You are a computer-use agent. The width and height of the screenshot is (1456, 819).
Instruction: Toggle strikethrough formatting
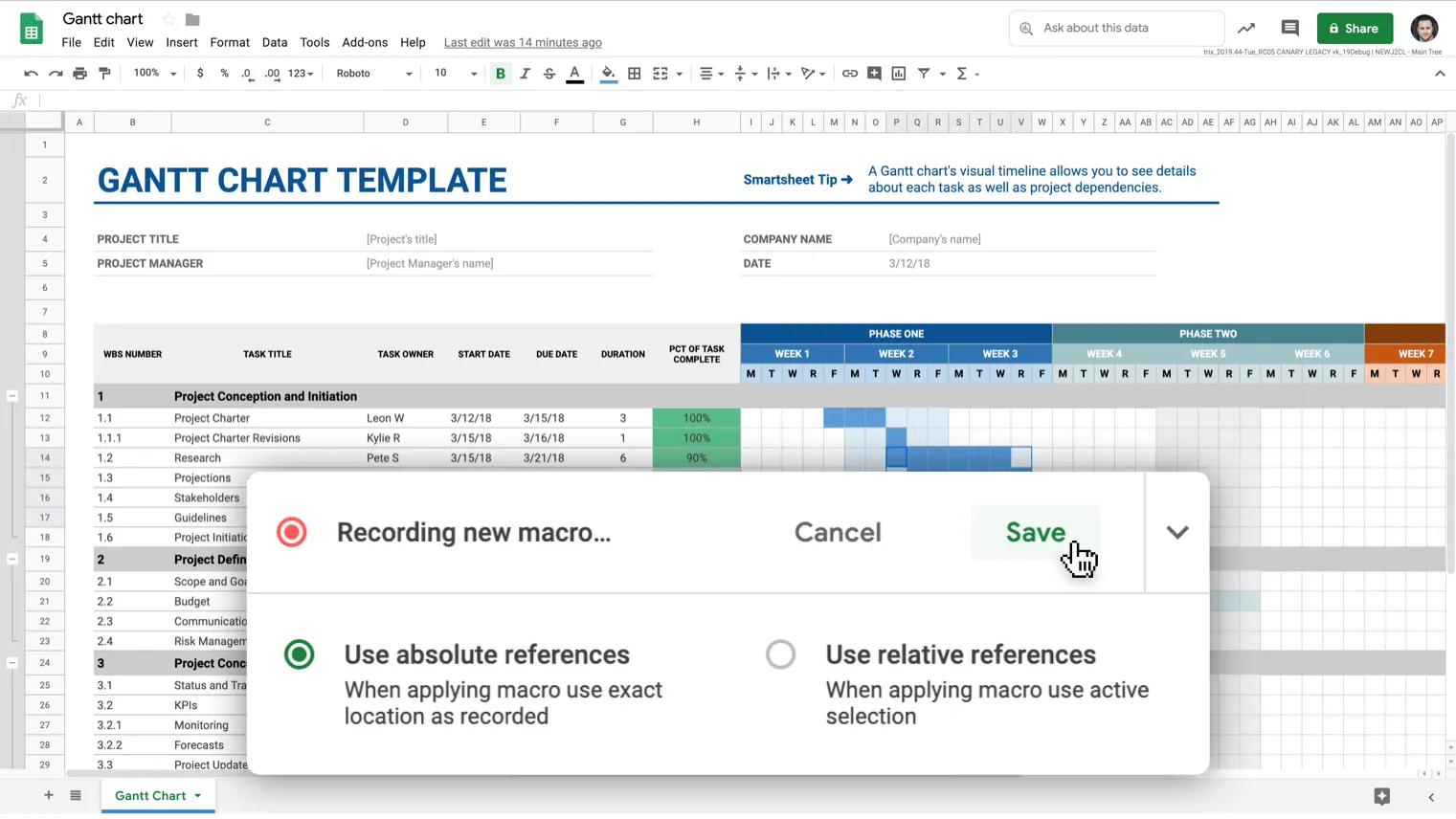(549, 74)
